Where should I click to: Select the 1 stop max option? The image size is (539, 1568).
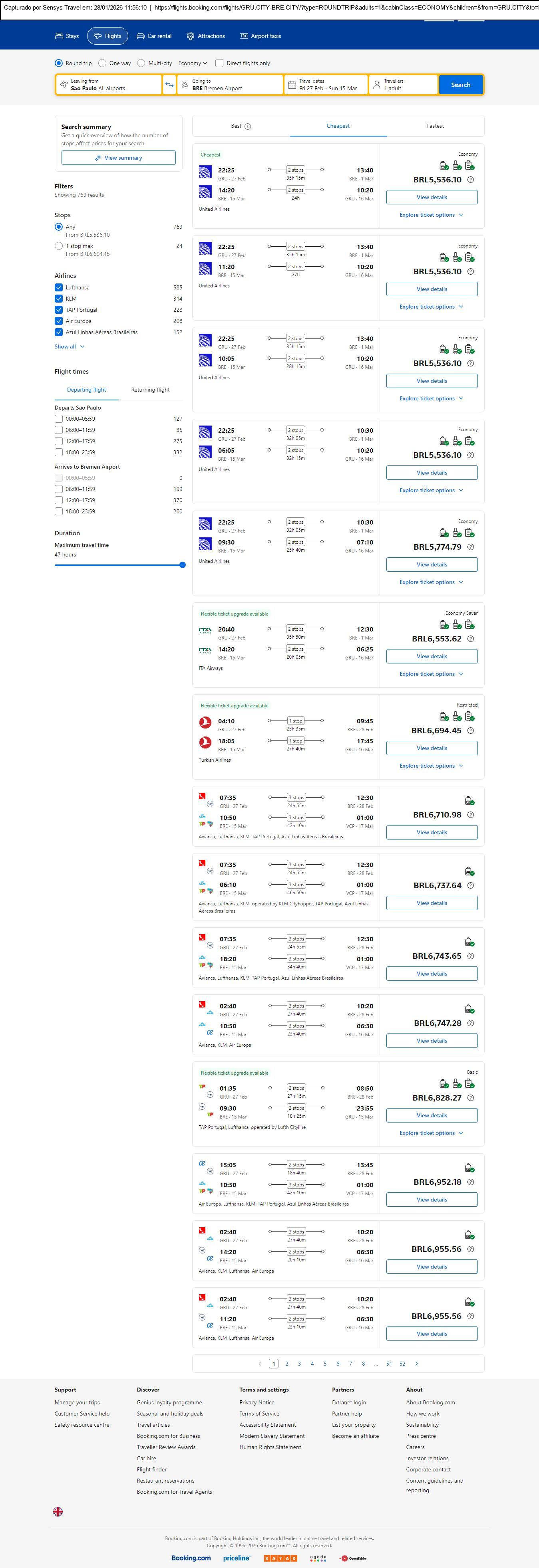(58, 246)
